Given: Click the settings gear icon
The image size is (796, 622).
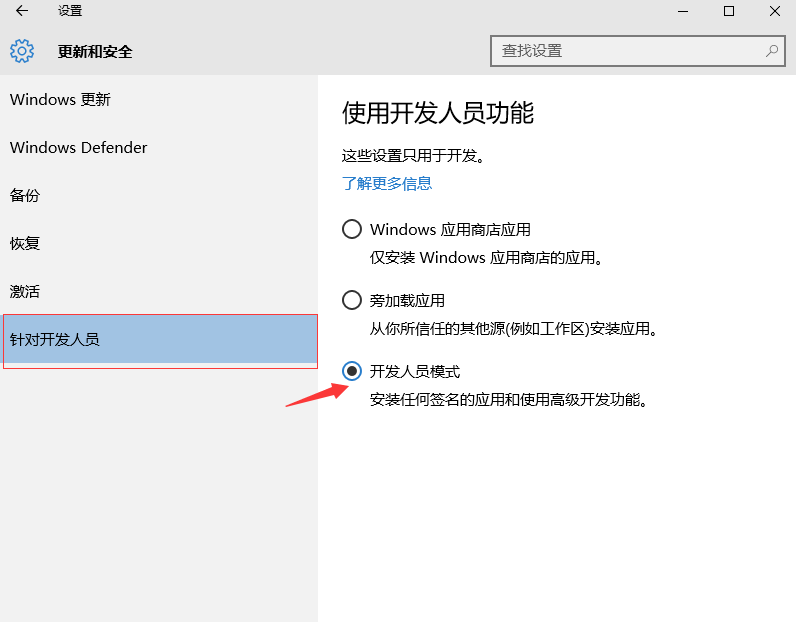Looking at the screenshot, I should (x=22, y=51).
